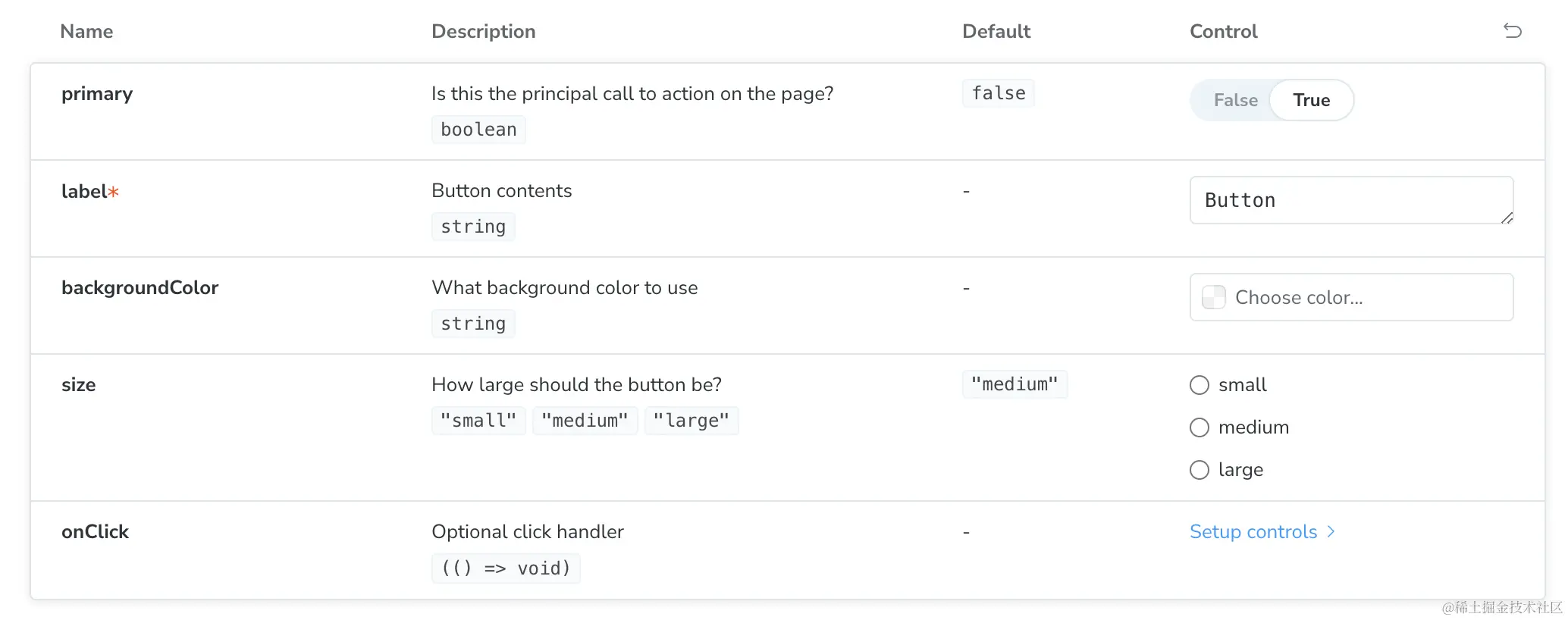Set primary toggle to False
The image size is (1568, 620).
pos(1235,100)
